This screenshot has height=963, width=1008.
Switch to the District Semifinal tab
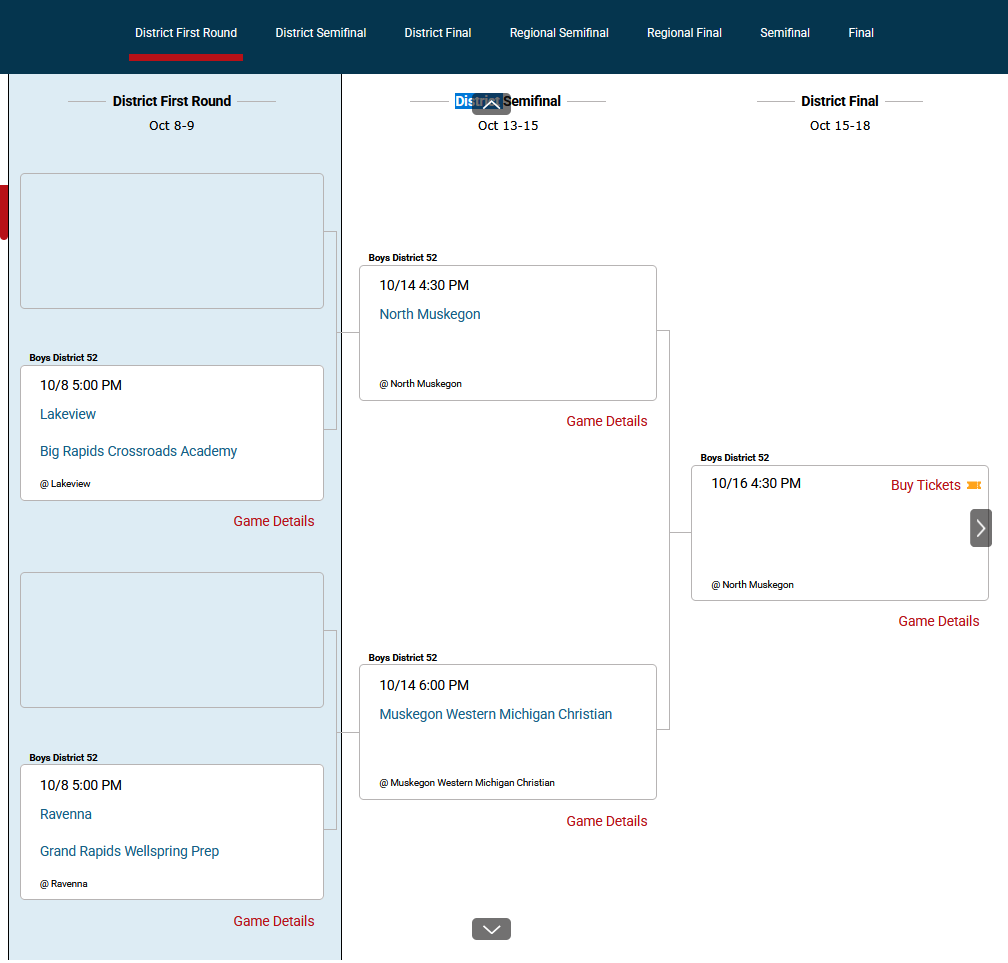(x=321, y=33)
